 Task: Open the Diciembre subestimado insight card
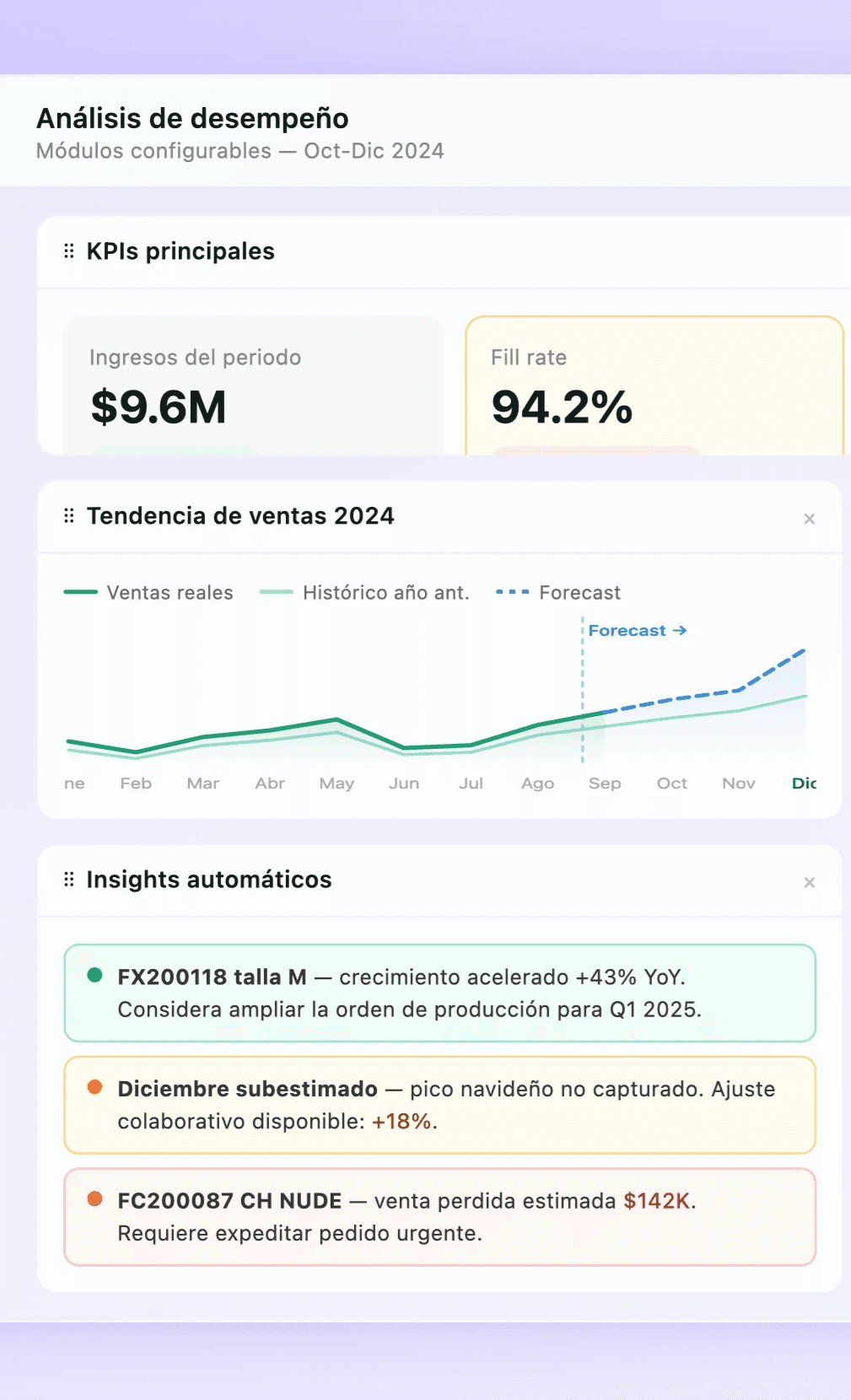click(x=440, y=1105)
